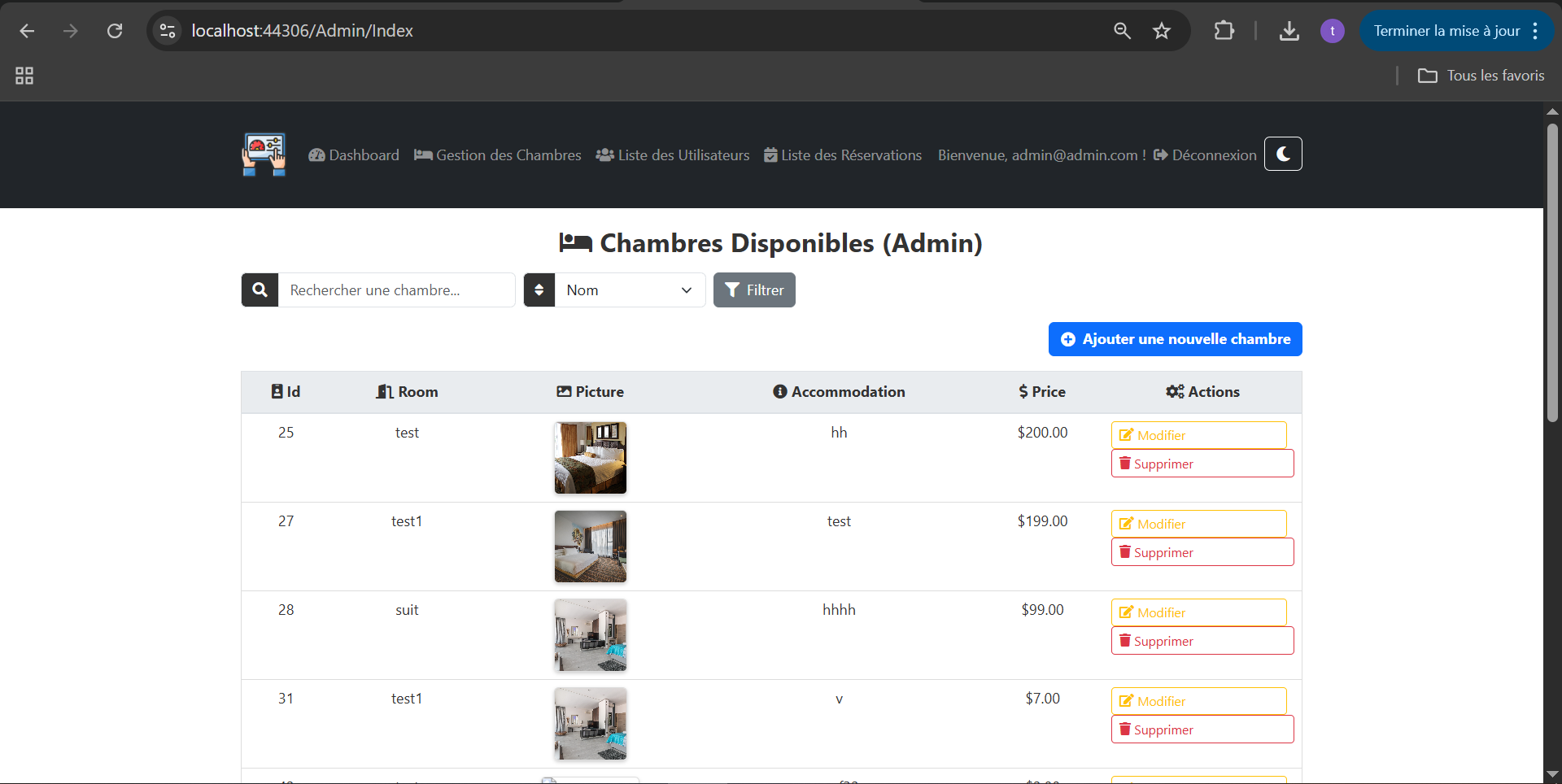Click scrollbar down arrow

click(1552, 774)
